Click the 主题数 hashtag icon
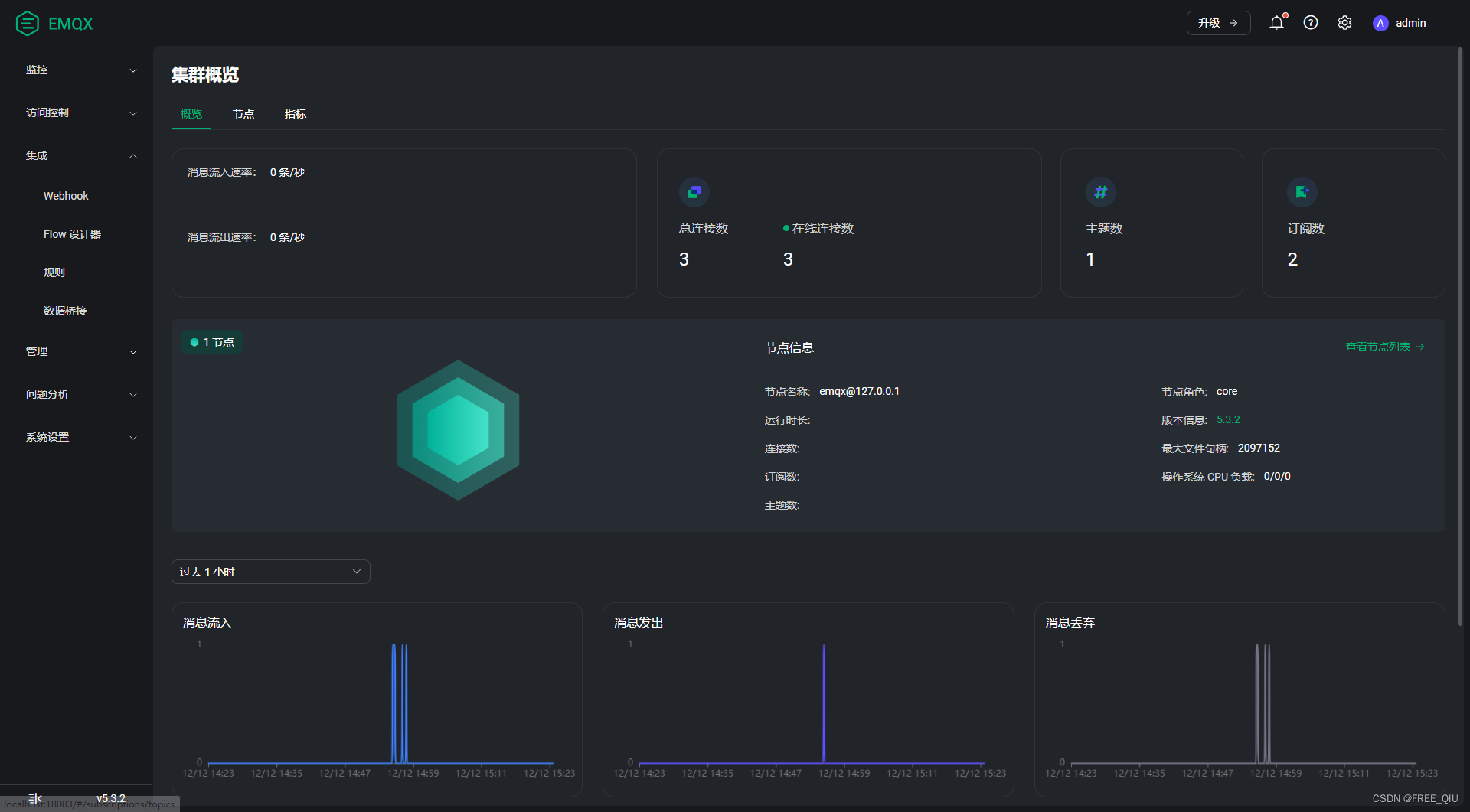The image size is (1470, 812). [x=1100, y=192]
